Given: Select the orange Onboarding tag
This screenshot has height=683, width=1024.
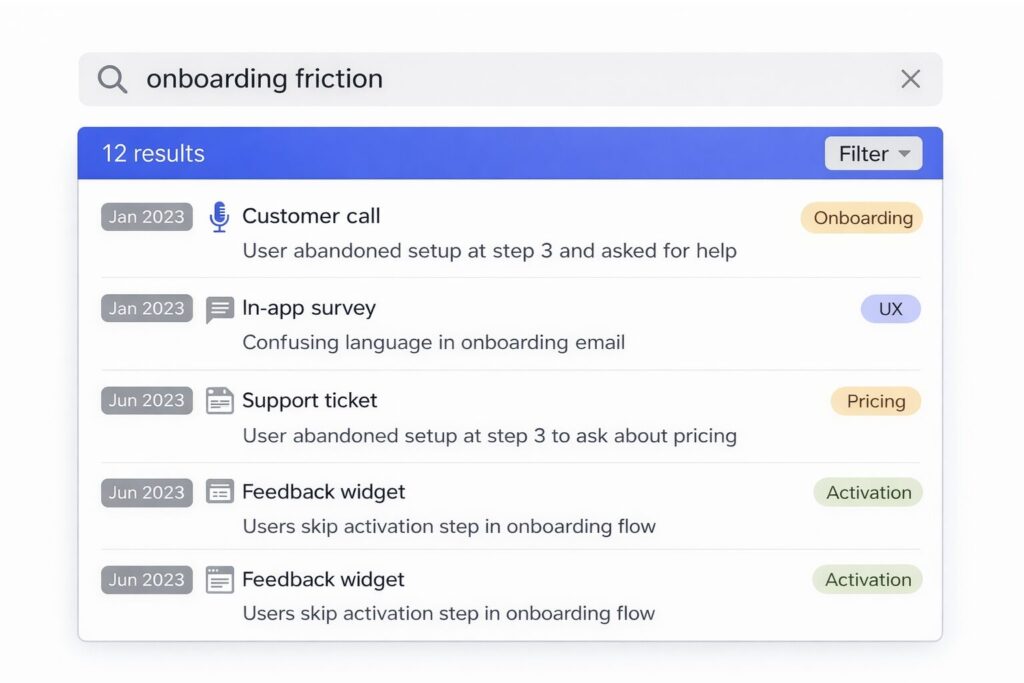Looking at the screenshot, I should click(x=862, y=218).
